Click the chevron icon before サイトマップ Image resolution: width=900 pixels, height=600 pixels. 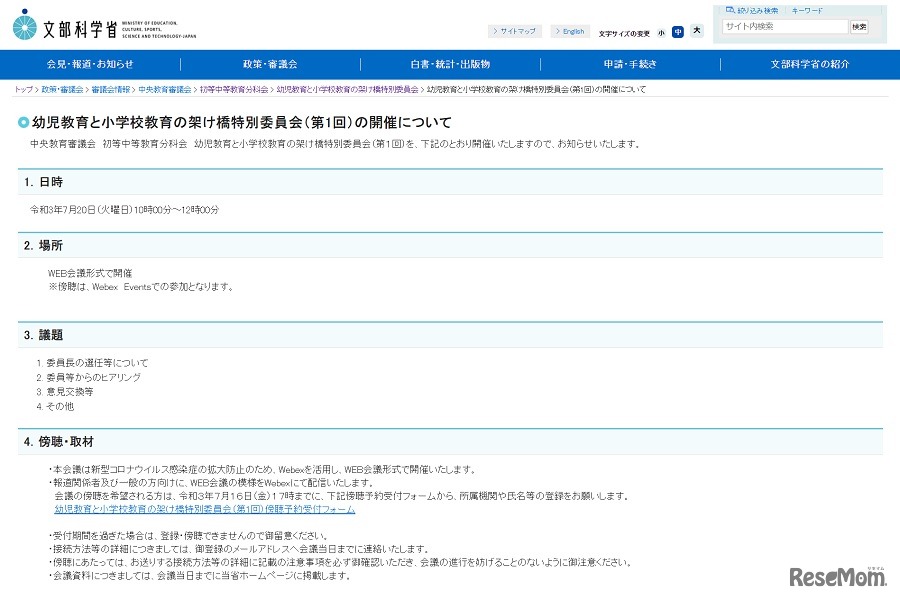click(493, 31)
